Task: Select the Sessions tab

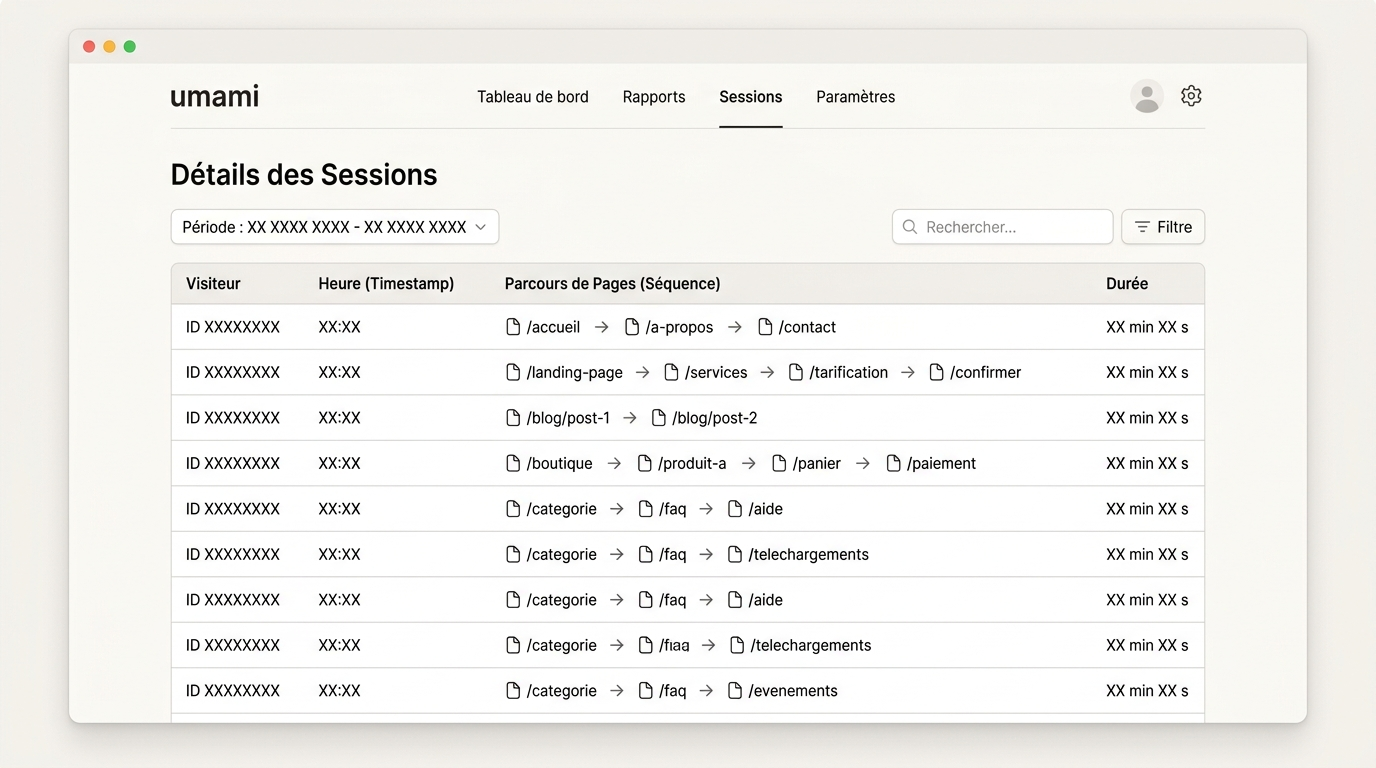Action: tap(751, 97)
